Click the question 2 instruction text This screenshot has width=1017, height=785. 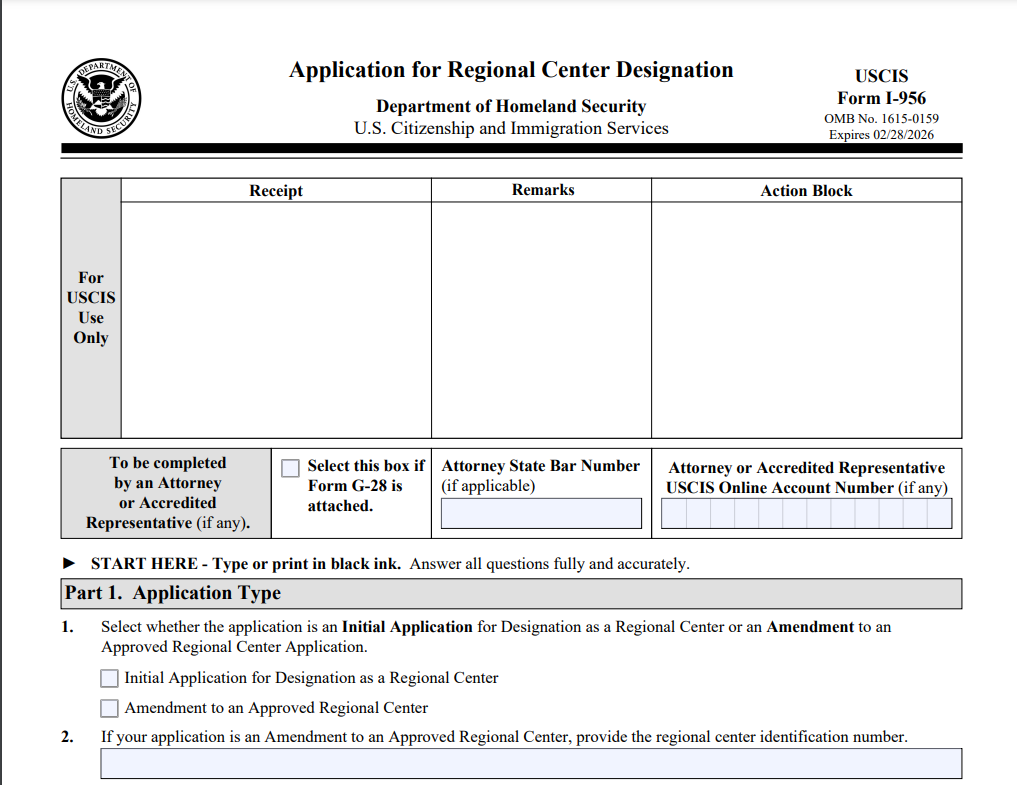point(504,737)
